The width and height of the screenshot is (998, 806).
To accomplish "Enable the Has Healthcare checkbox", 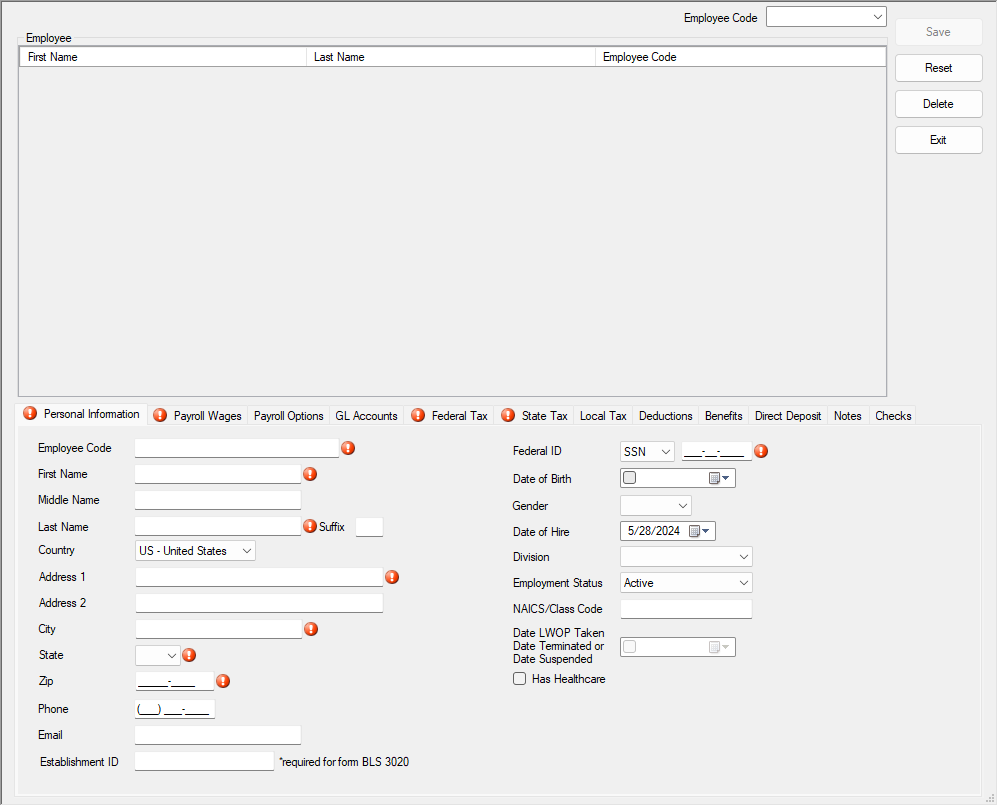I will tap(519, 679).
